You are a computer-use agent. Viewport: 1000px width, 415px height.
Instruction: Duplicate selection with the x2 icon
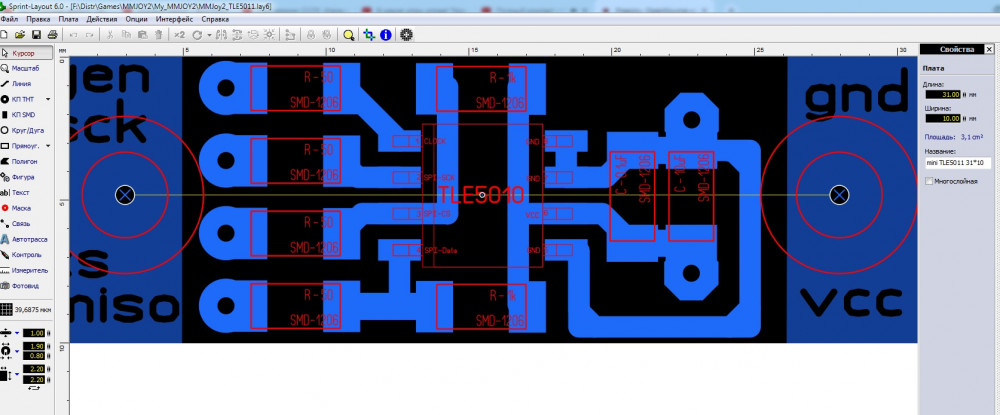[179, 35]
